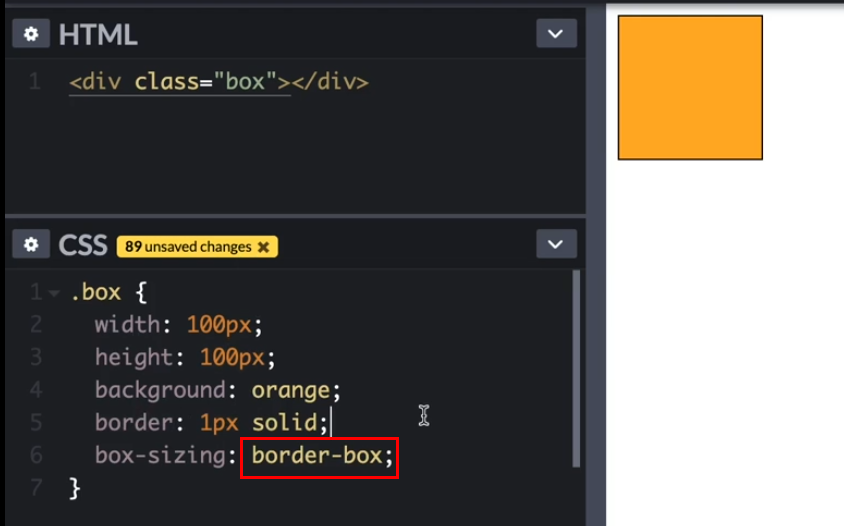This screenshot has height=526, width=844.
Task: Place cursor in the div class="box" line
Action: point(219,82)
